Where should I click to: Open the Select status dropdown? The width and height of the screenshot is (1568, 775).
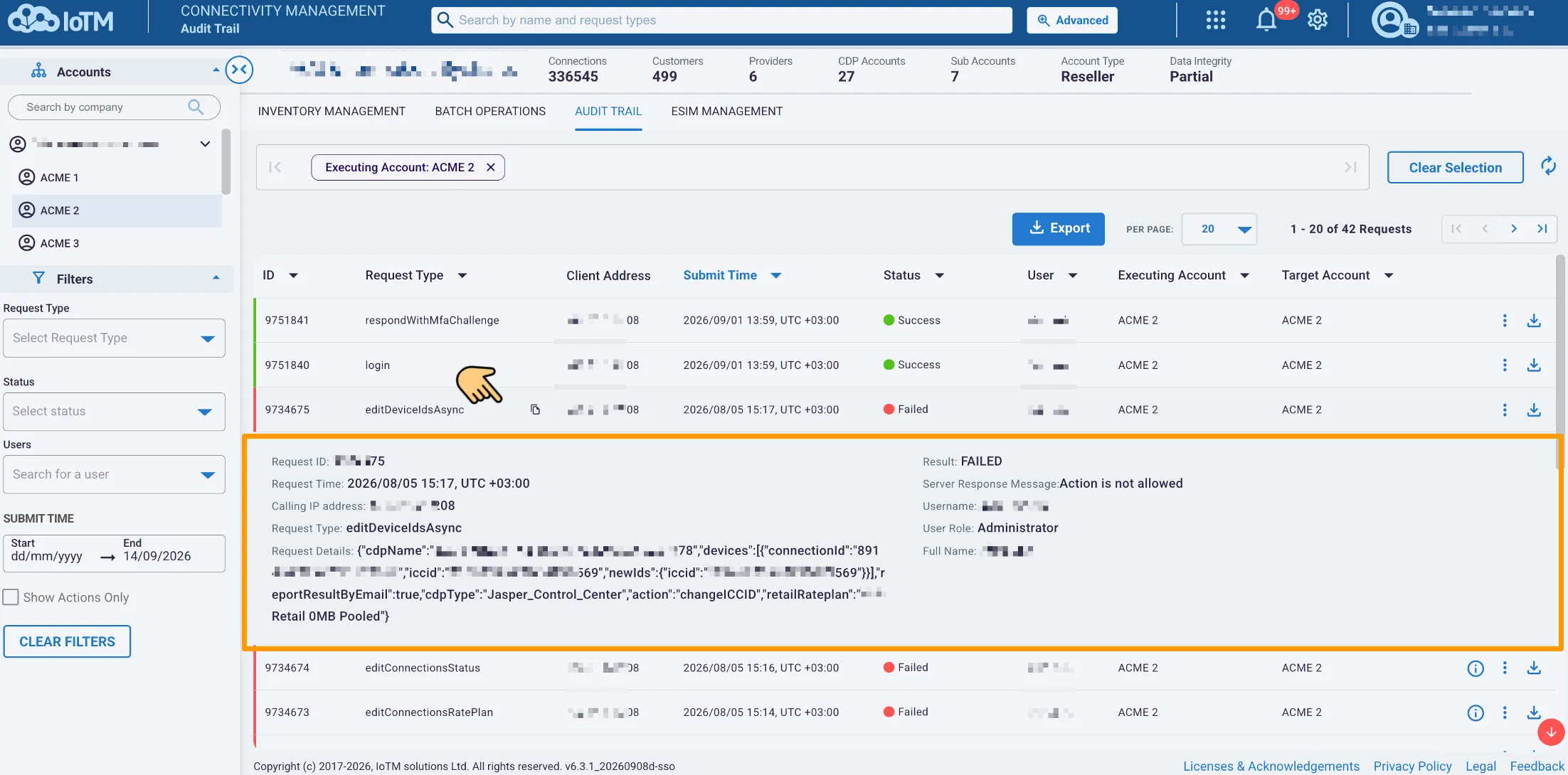point(114,411)
